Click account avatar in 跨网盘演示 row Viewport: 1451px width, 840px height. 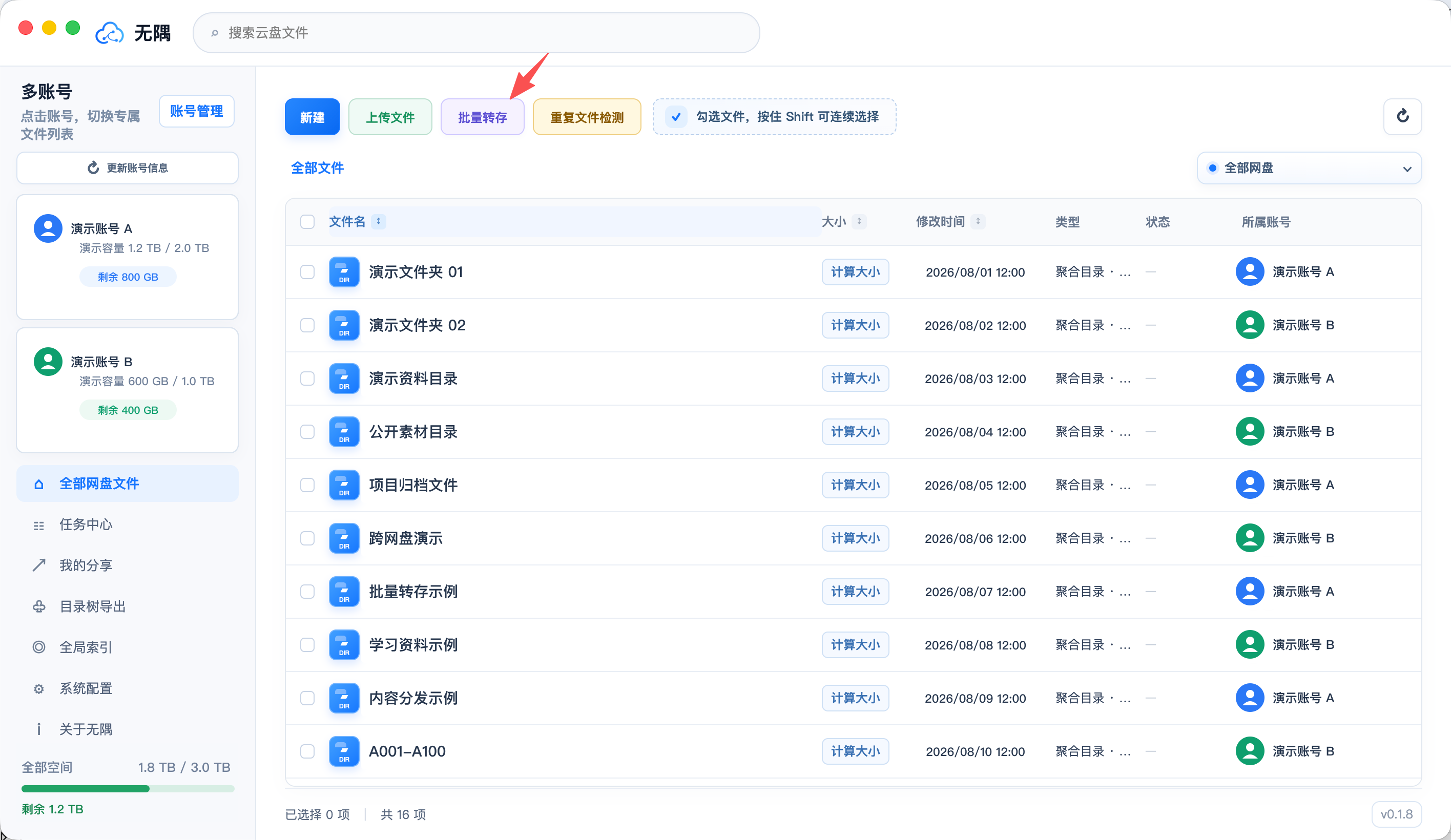click(1250, 538)
